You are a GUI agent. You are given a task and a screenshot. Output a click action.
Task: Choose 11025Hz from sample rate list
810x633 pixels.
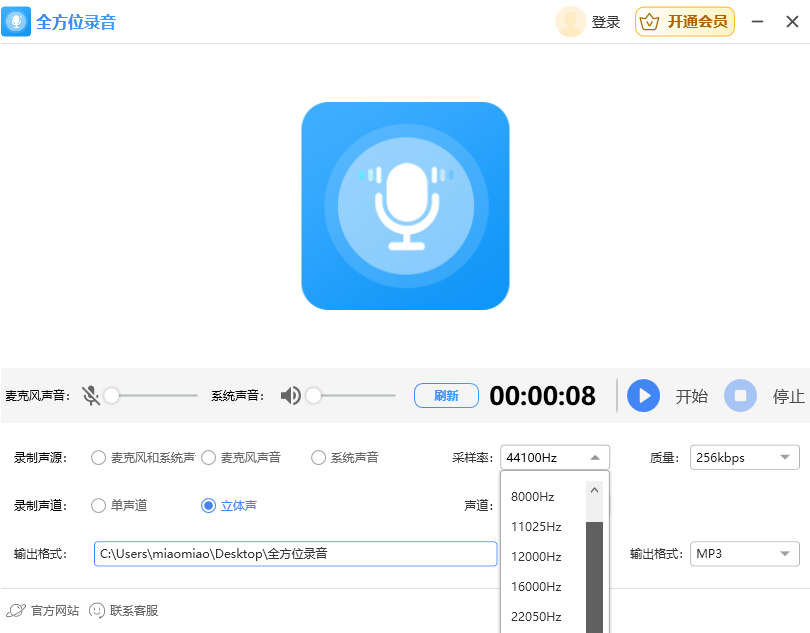[x=544, y=527]
